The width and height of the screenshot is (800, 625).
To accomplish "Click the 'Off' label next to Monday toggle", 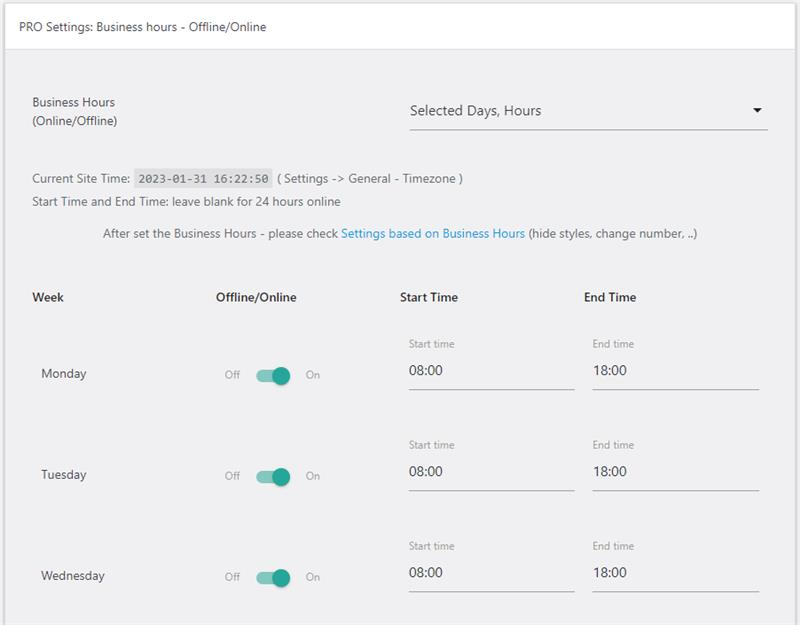I will [x=232, y=375].
